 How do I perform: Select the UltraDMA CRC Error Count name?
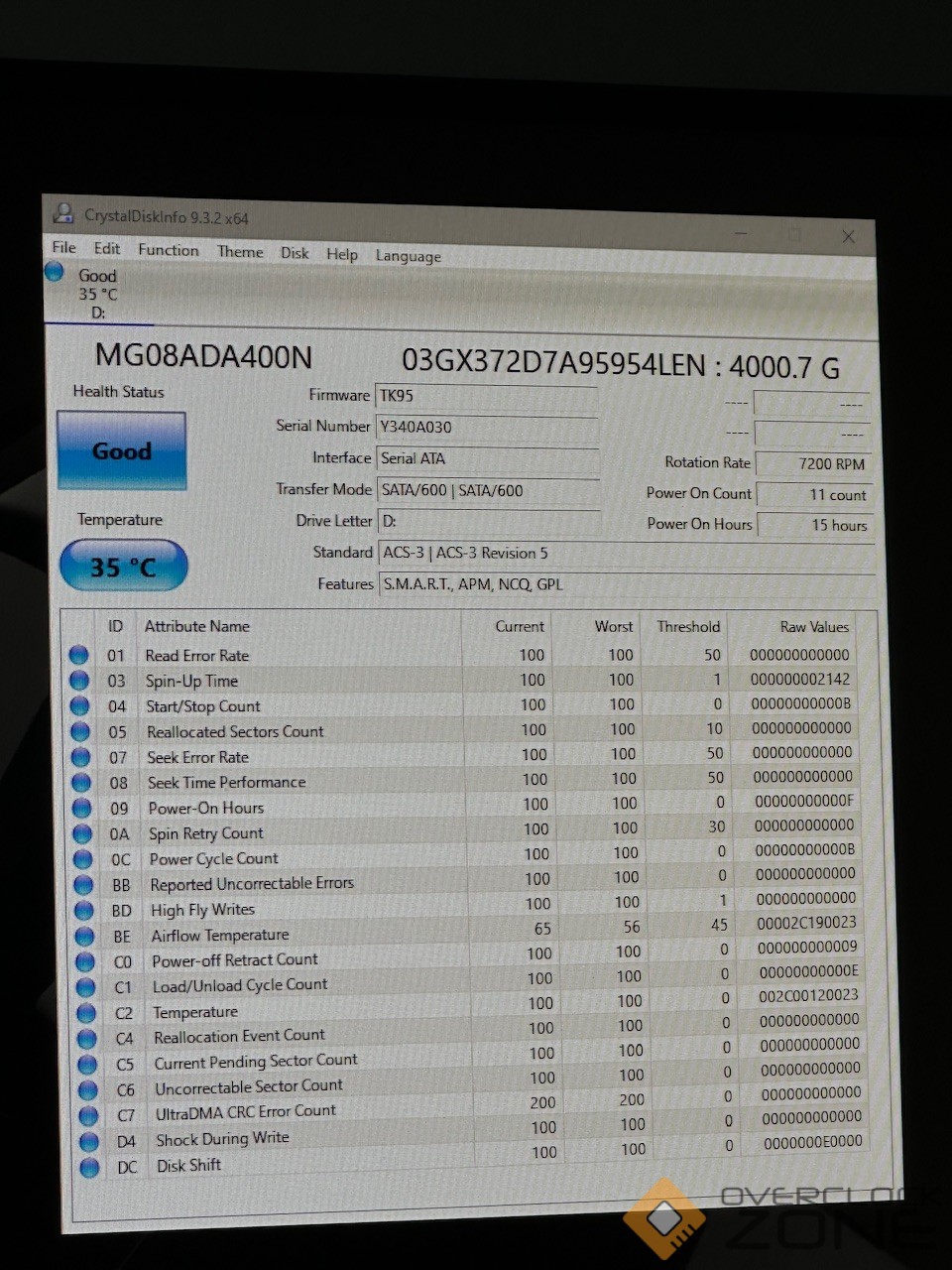pos(246,1113)
